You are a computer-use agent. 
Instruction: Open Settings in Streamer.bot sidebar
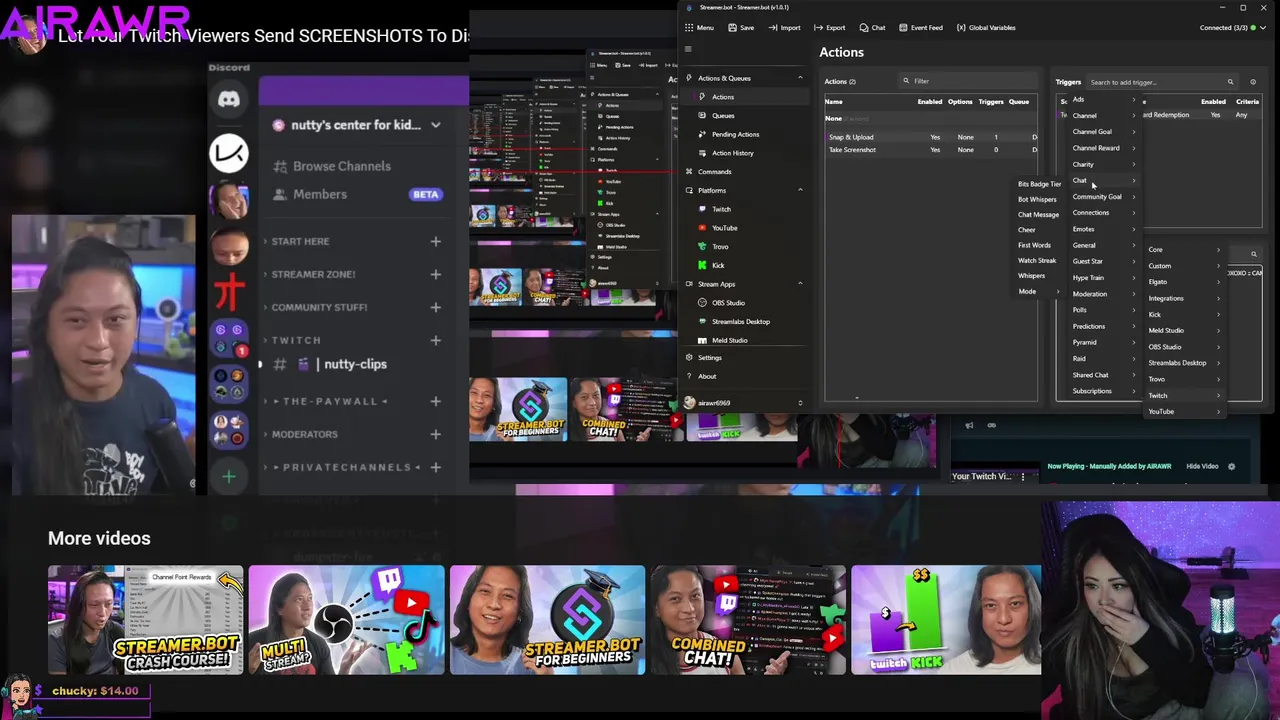click(709, 358)
